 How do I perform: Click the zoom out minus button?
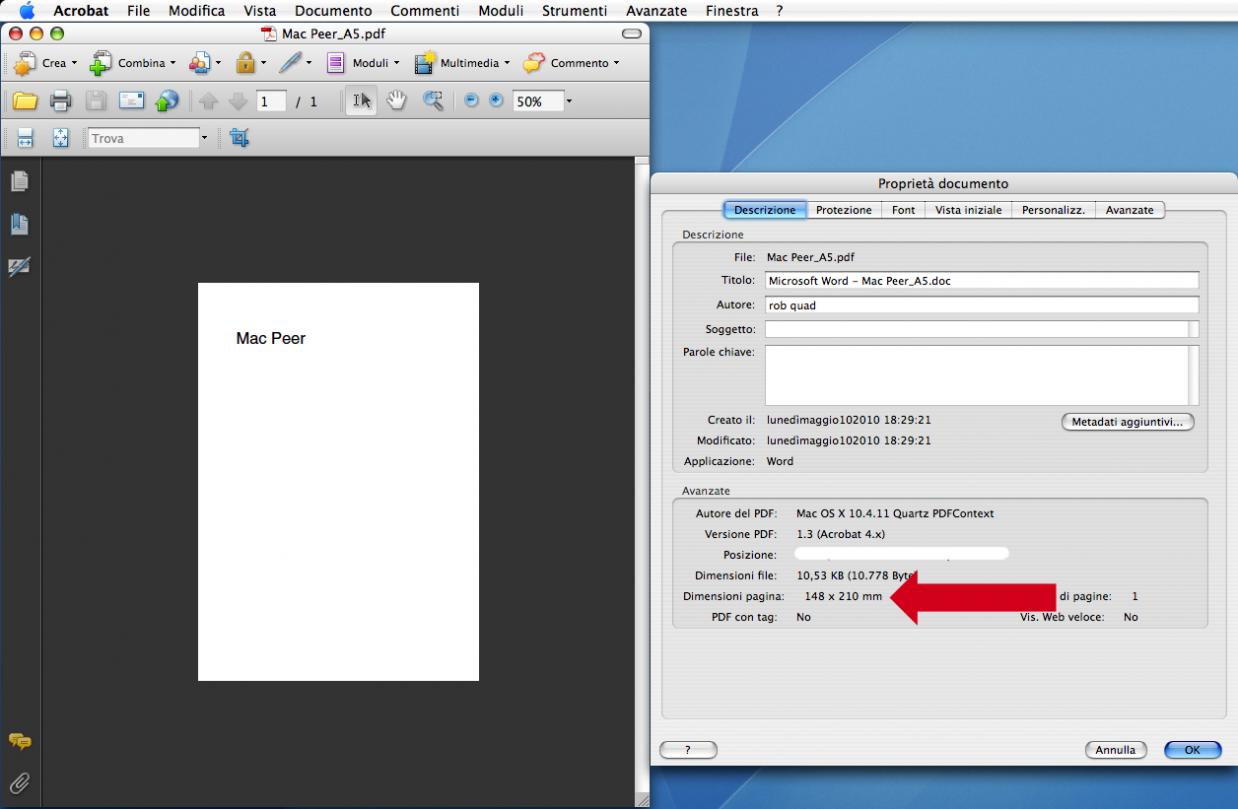pyautogui.click(x=473, y=101)
